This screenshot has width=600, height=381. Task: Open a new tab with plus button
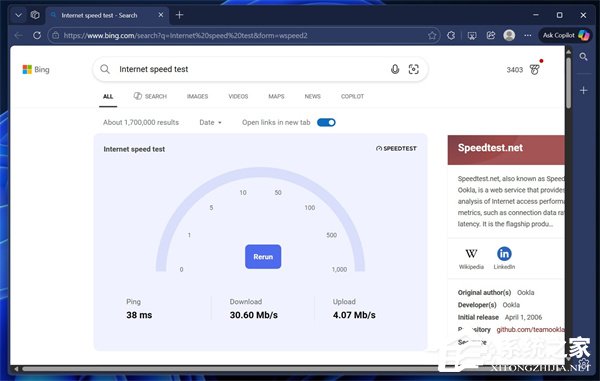179,15
